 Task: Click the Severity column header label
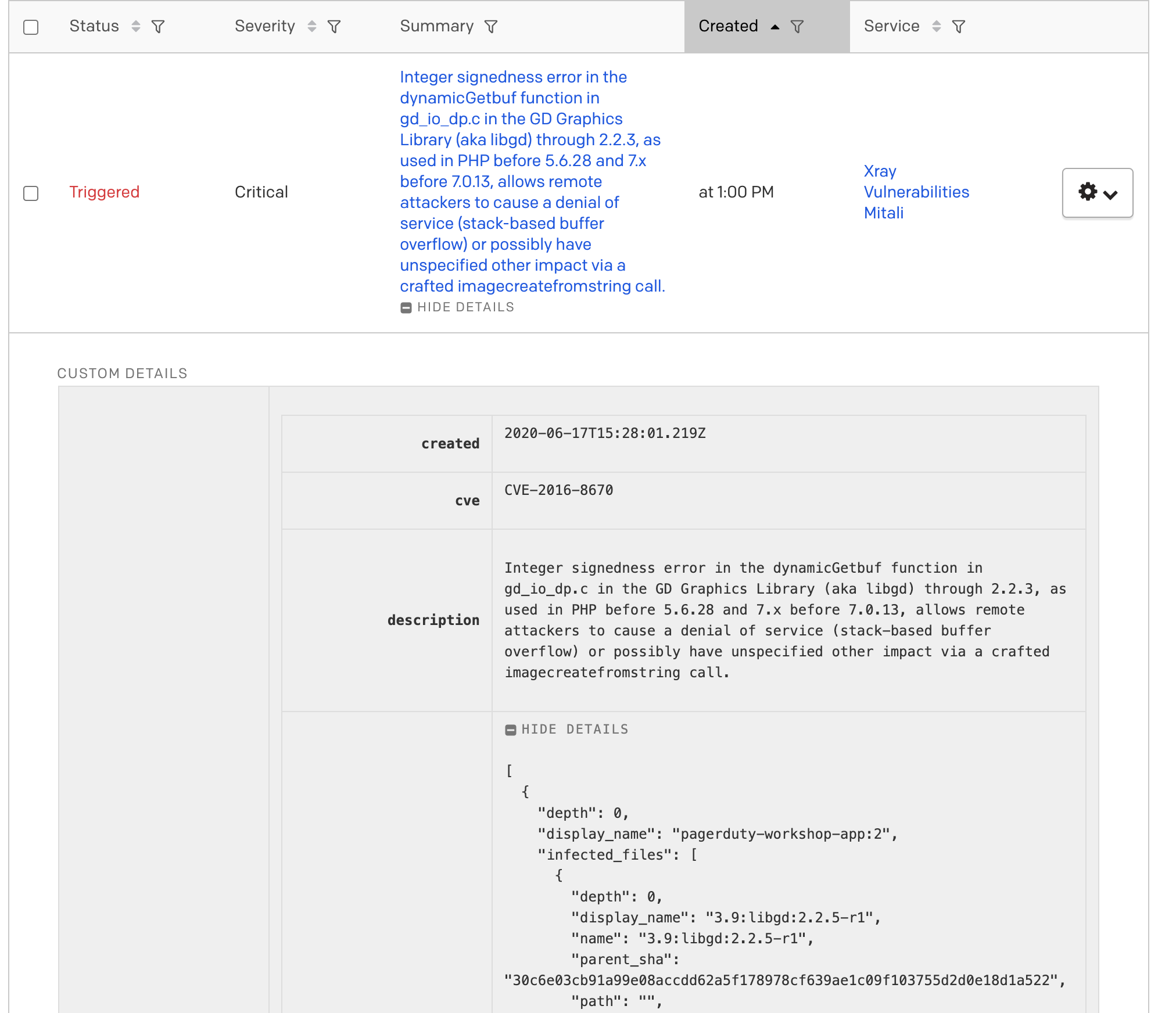[x=265, y=26]
